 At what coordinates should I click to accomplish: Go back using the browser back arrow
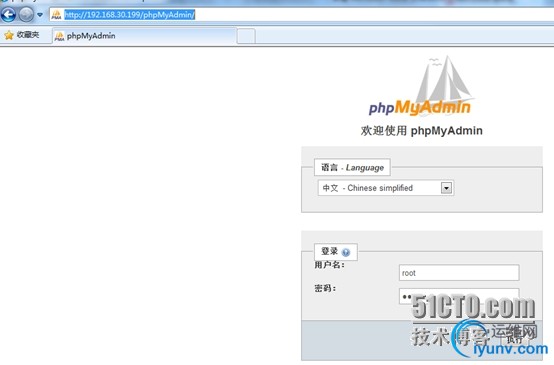click(8, 15)
